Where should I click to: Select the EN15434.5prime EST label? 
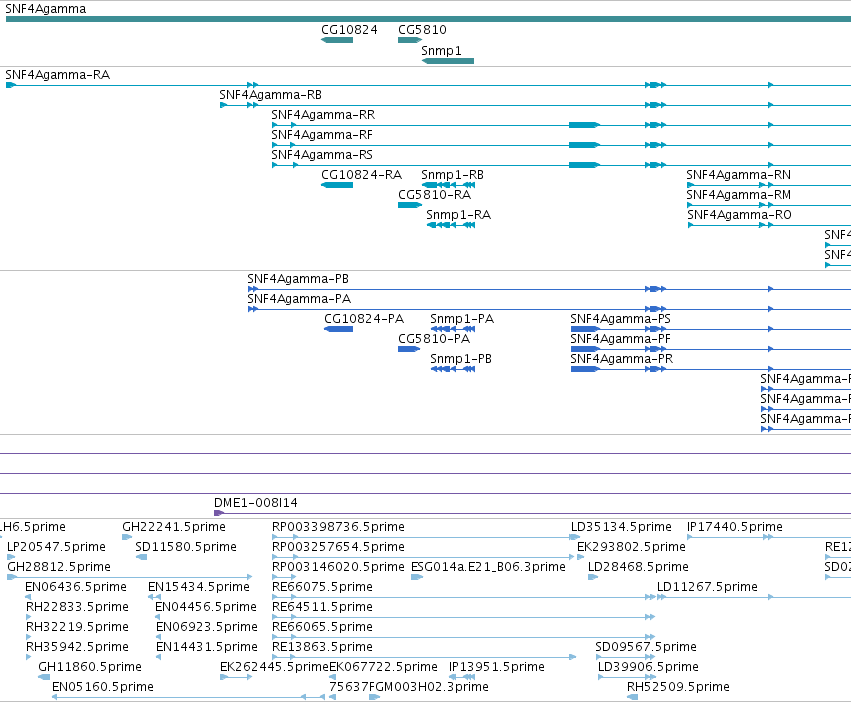pos(199,587)
